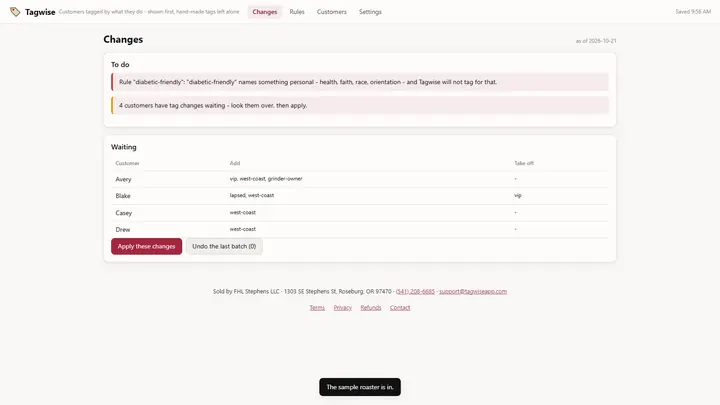Open the Privacy footer link
Screen dimensions: 720x405
pos(343,308)
